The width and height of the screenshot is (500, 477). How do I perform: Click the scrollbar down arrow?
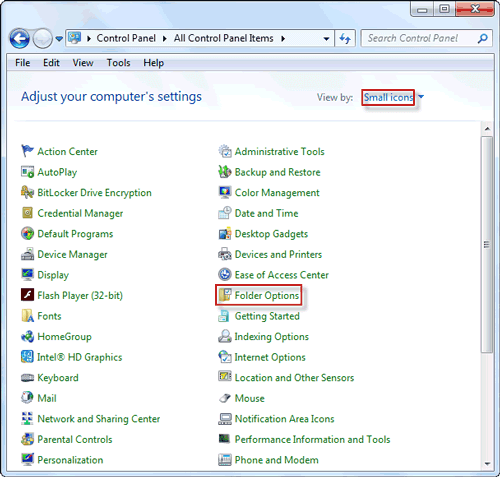[487, 464]
